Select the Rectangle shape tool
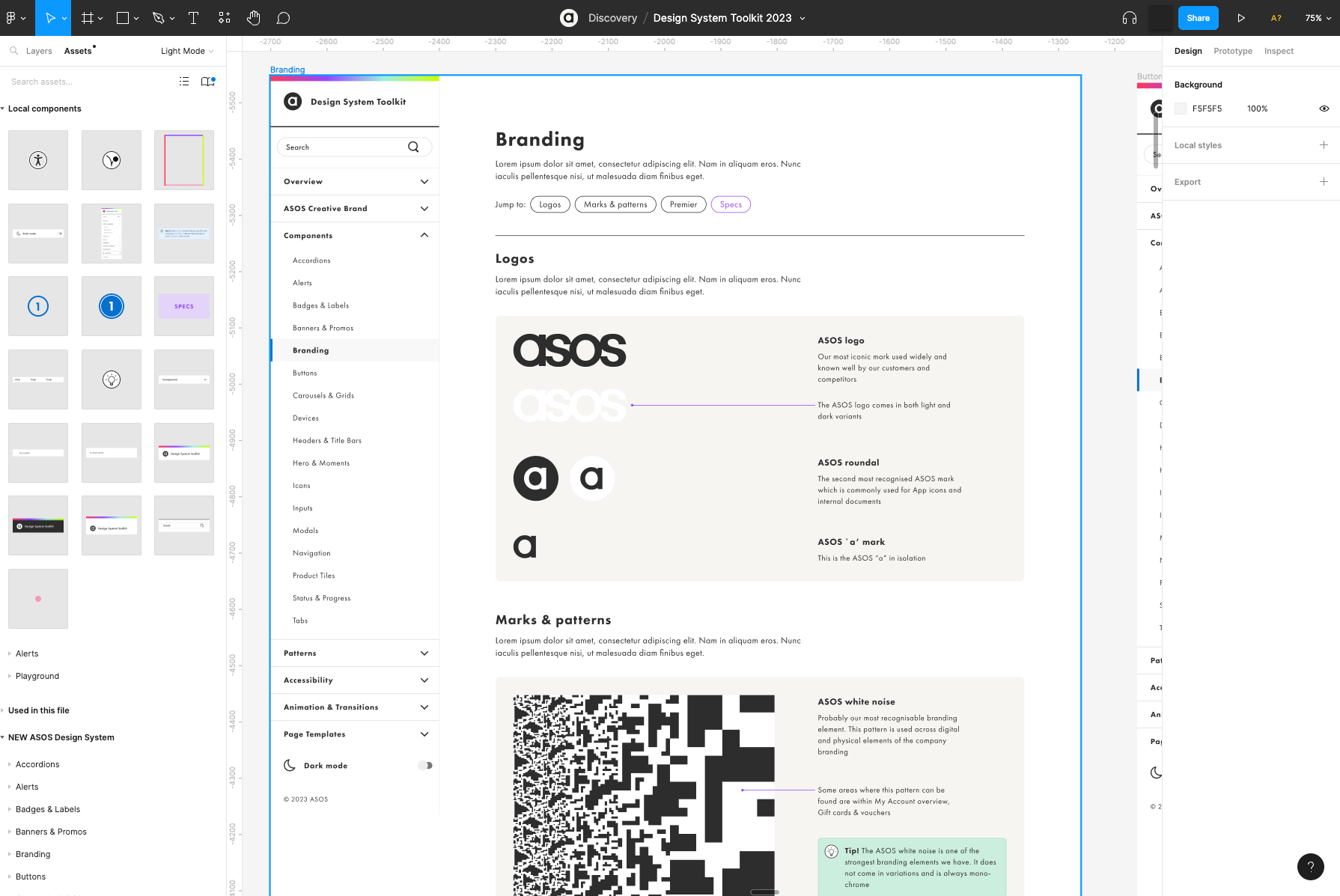This screenshot has height=896, width=1340. pyautogui.click(x=123, y=18)
